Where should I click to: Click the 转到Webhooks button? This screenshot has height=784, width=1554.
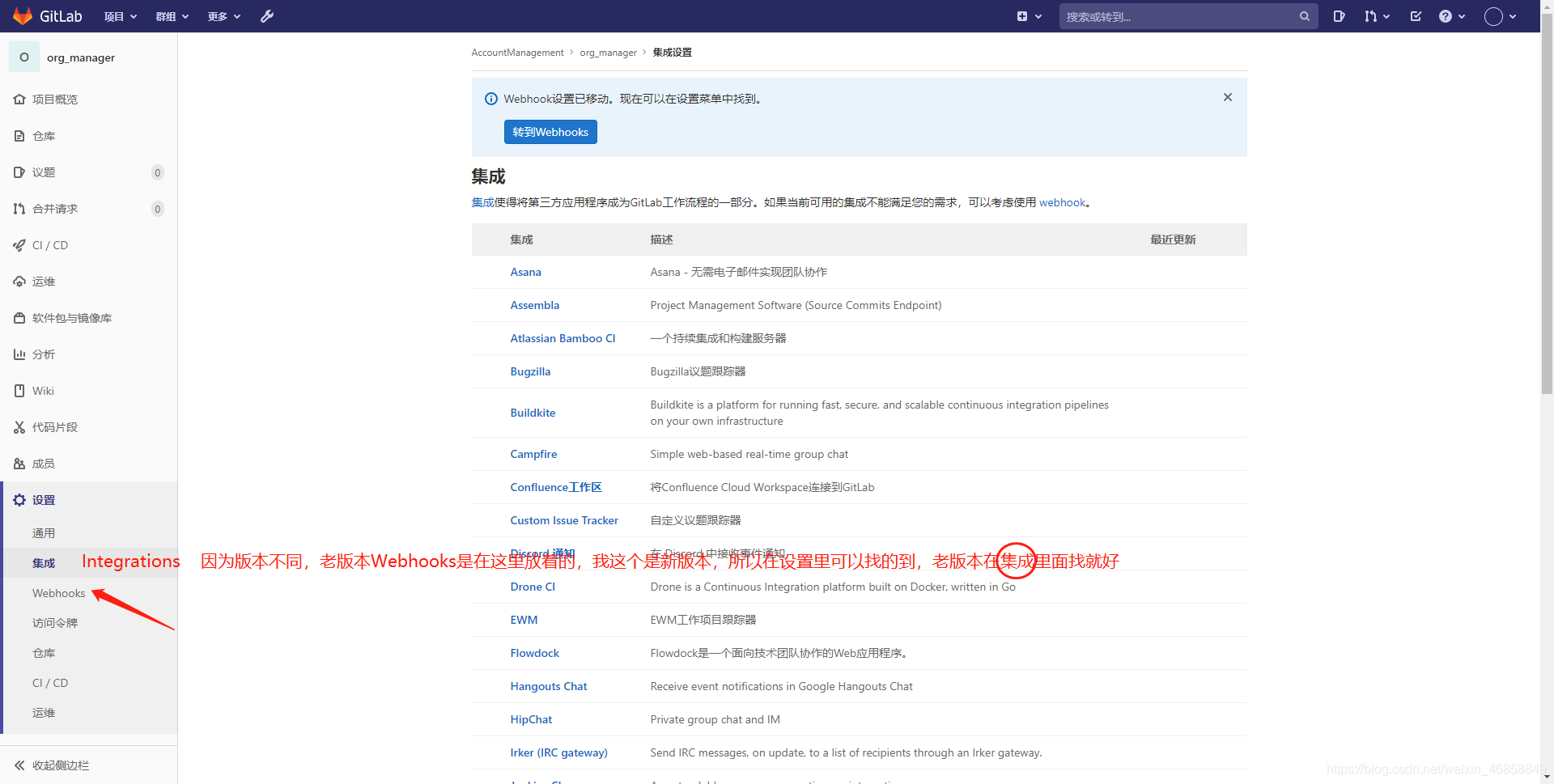pos(550,132)
